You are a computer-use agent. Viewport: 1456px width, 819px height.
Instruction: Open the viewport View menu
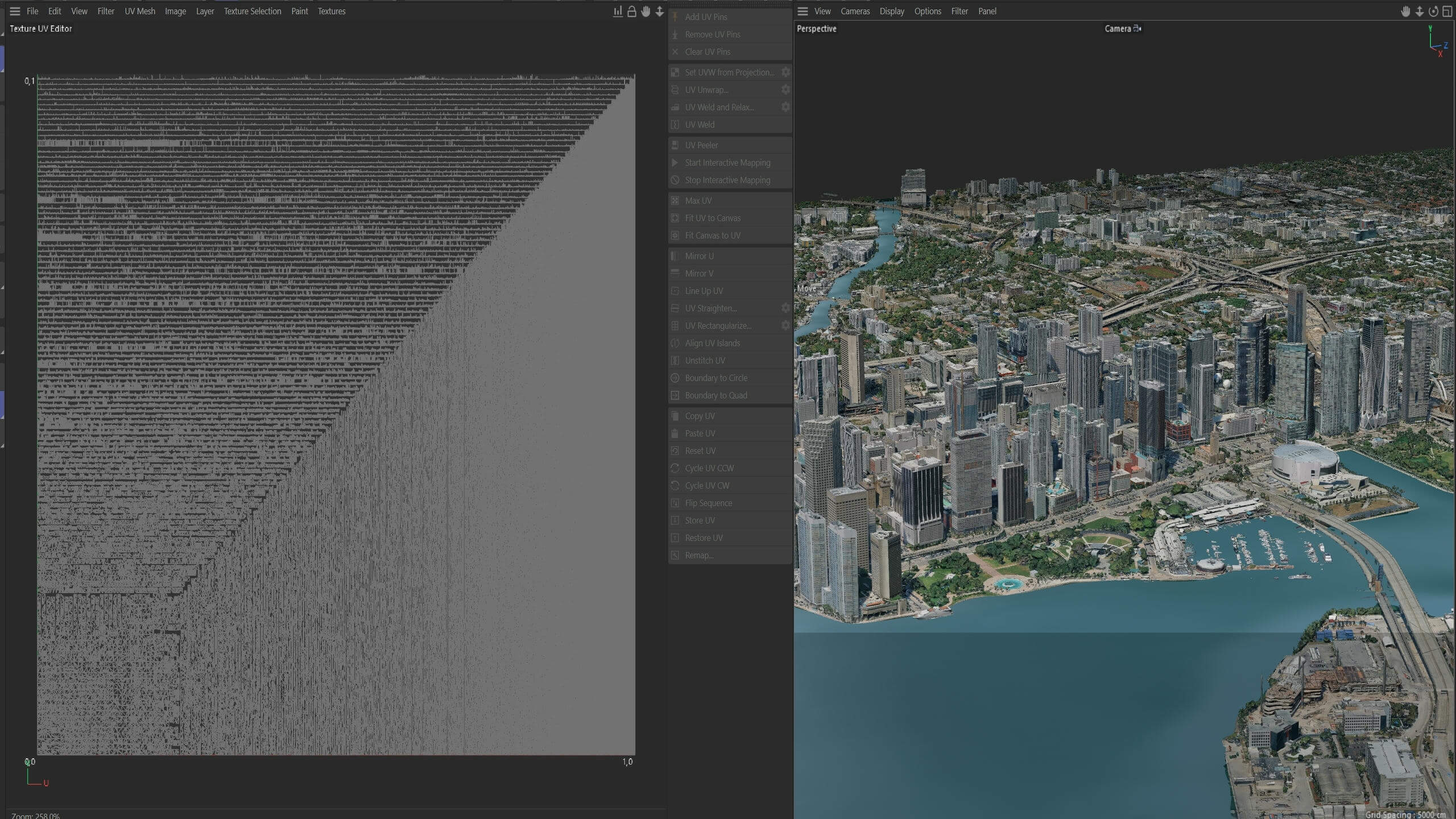tap(822, 11)
